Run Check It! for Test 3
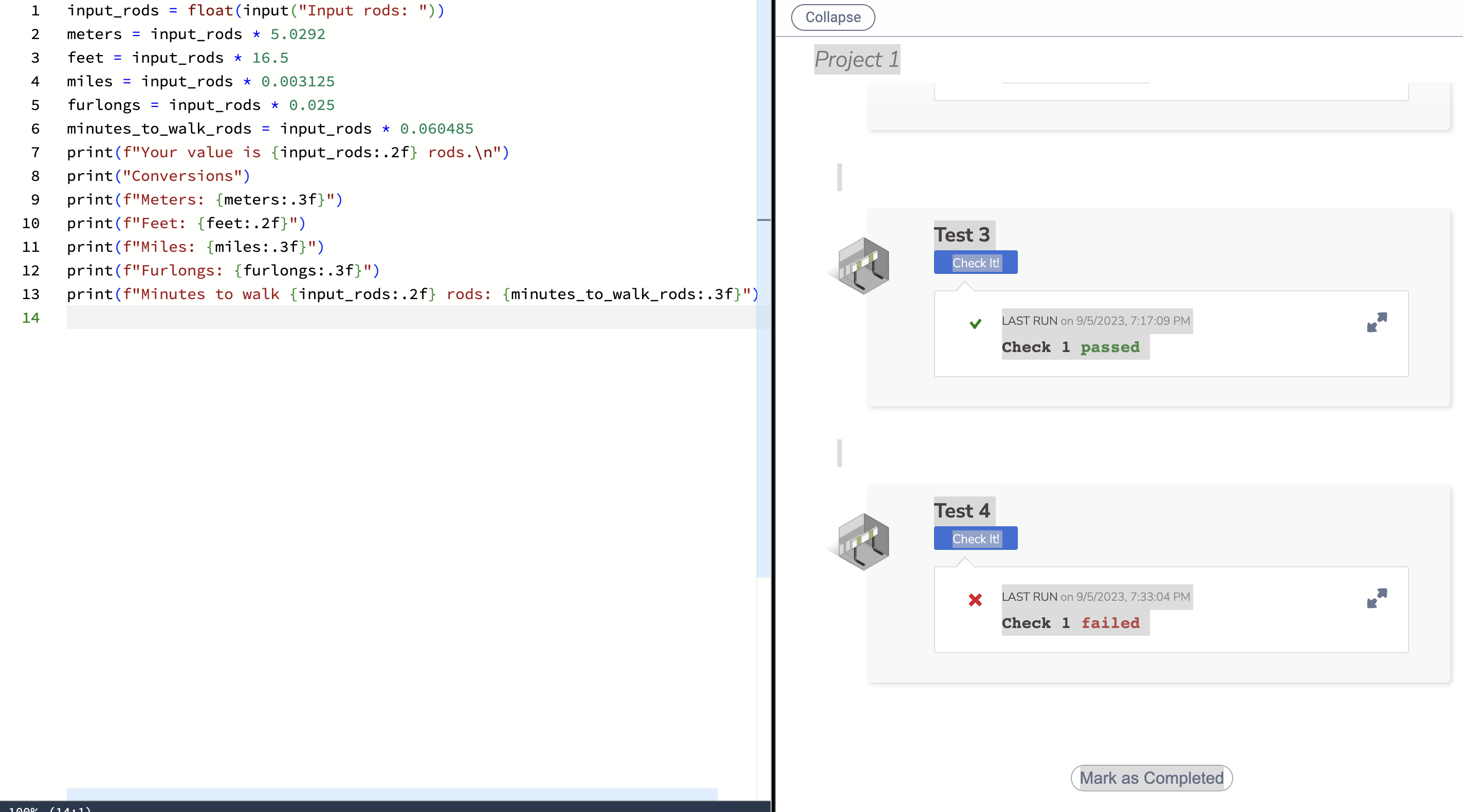This screenshot has width=1463, height=812. click(975, 262)
